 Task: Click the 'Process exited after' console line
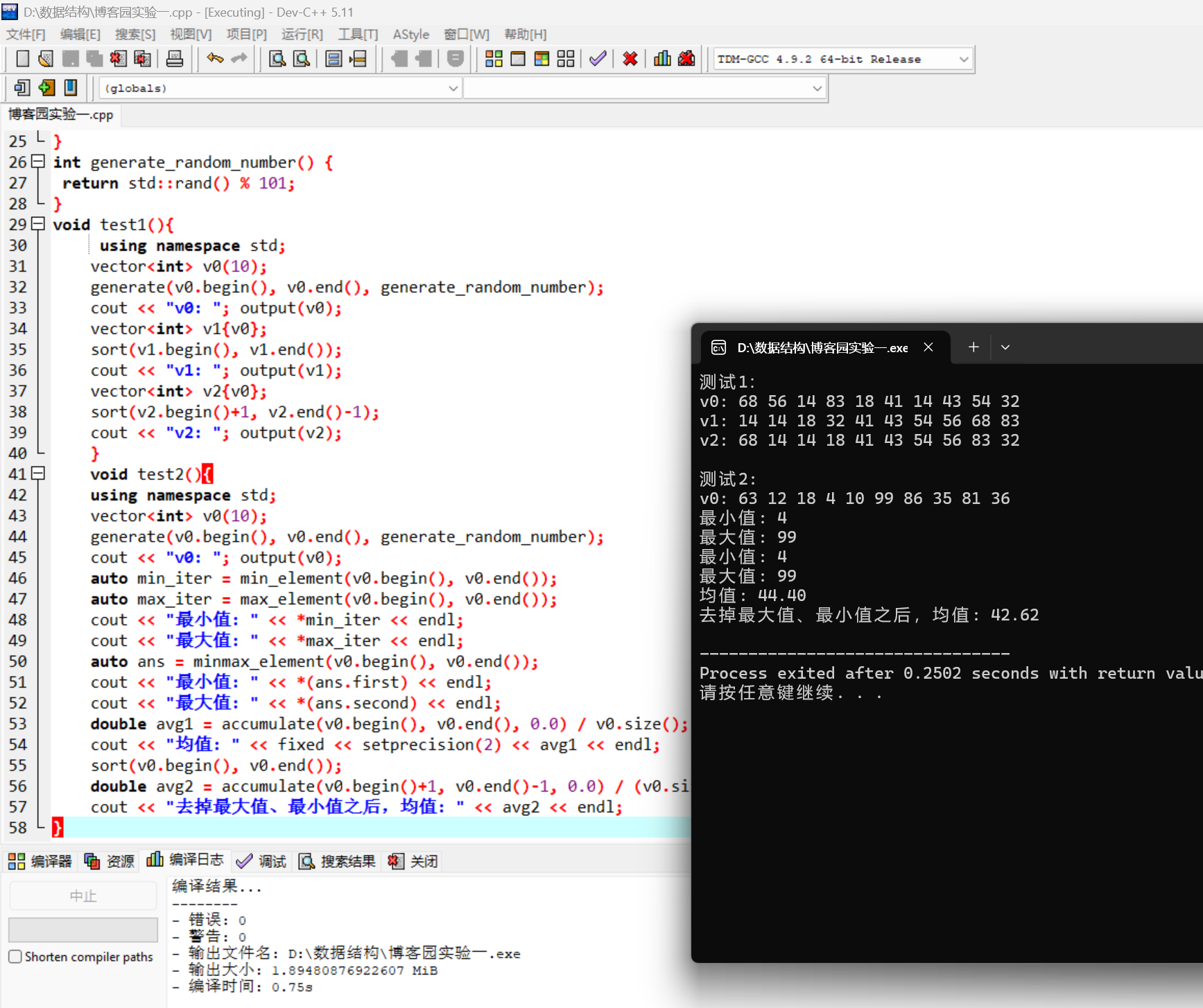click(951, 673)
